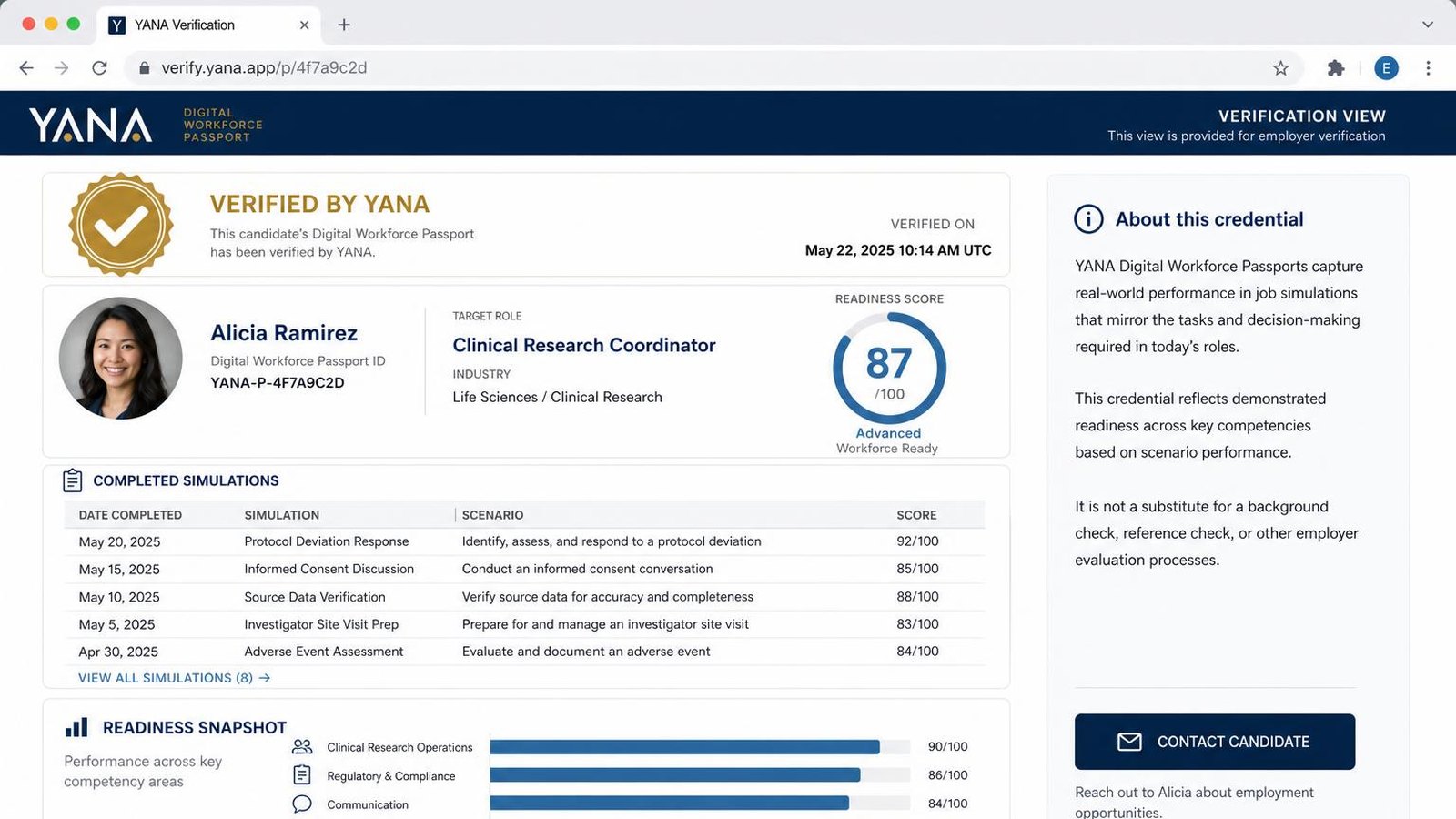
Task: Select the Investigator Site Visit Prep simulation
Action: pyautogui.click(x=321, y=624)
